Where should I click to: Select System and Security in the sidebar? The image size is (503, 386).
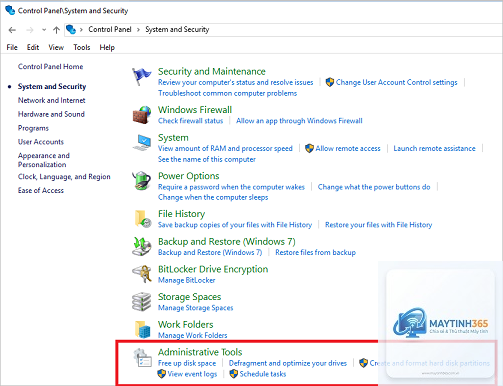point(52,86)
